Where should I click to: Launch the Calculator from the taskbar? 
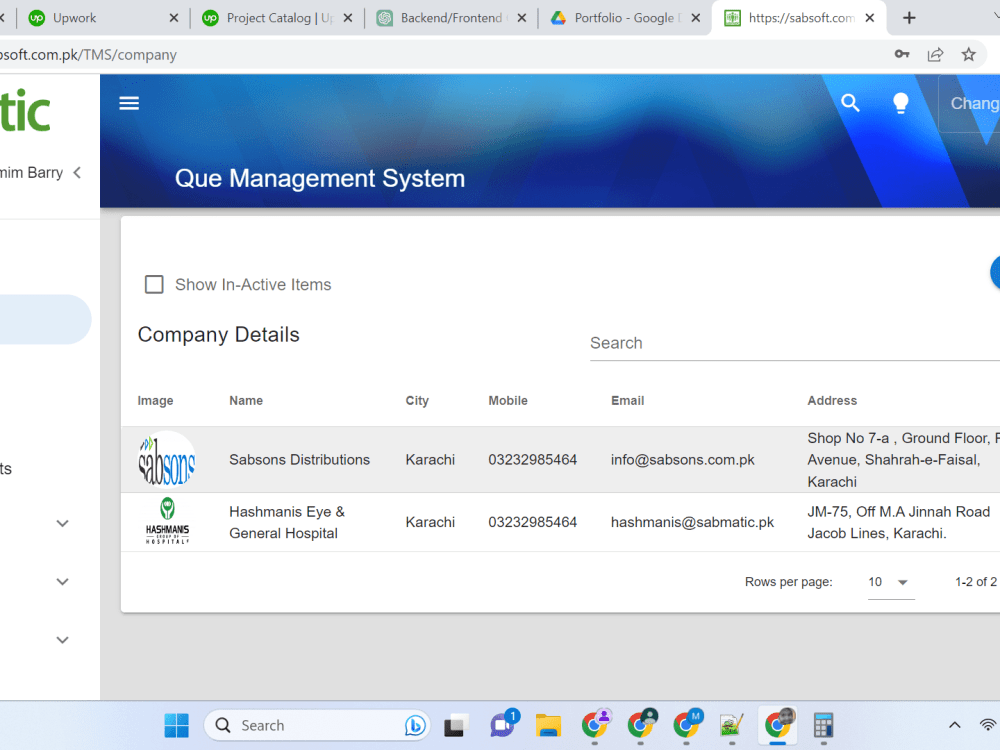click(x=823, y=725)
